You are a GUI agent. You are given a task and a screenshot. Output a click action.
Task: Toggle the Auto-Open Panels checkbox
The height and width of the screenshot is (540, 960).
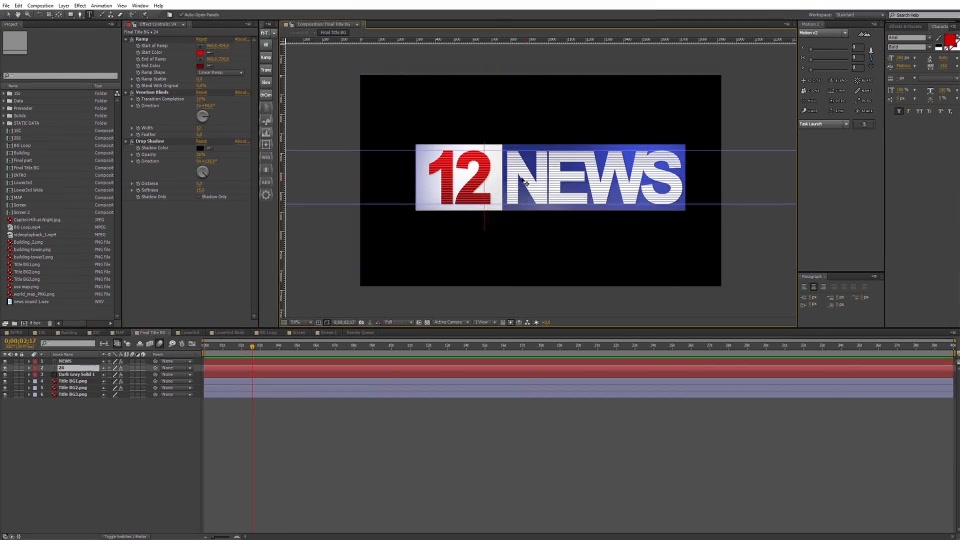181,15
